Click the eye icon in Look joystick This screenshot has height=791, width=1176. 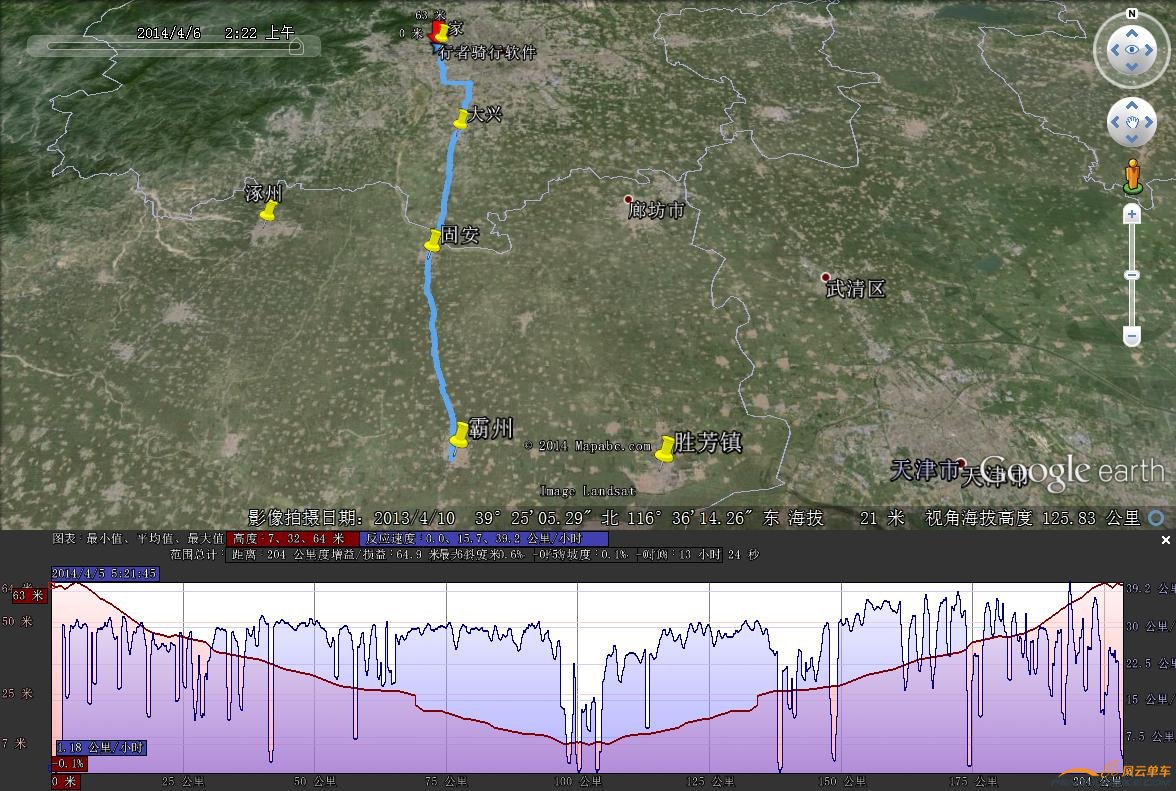1131,50
